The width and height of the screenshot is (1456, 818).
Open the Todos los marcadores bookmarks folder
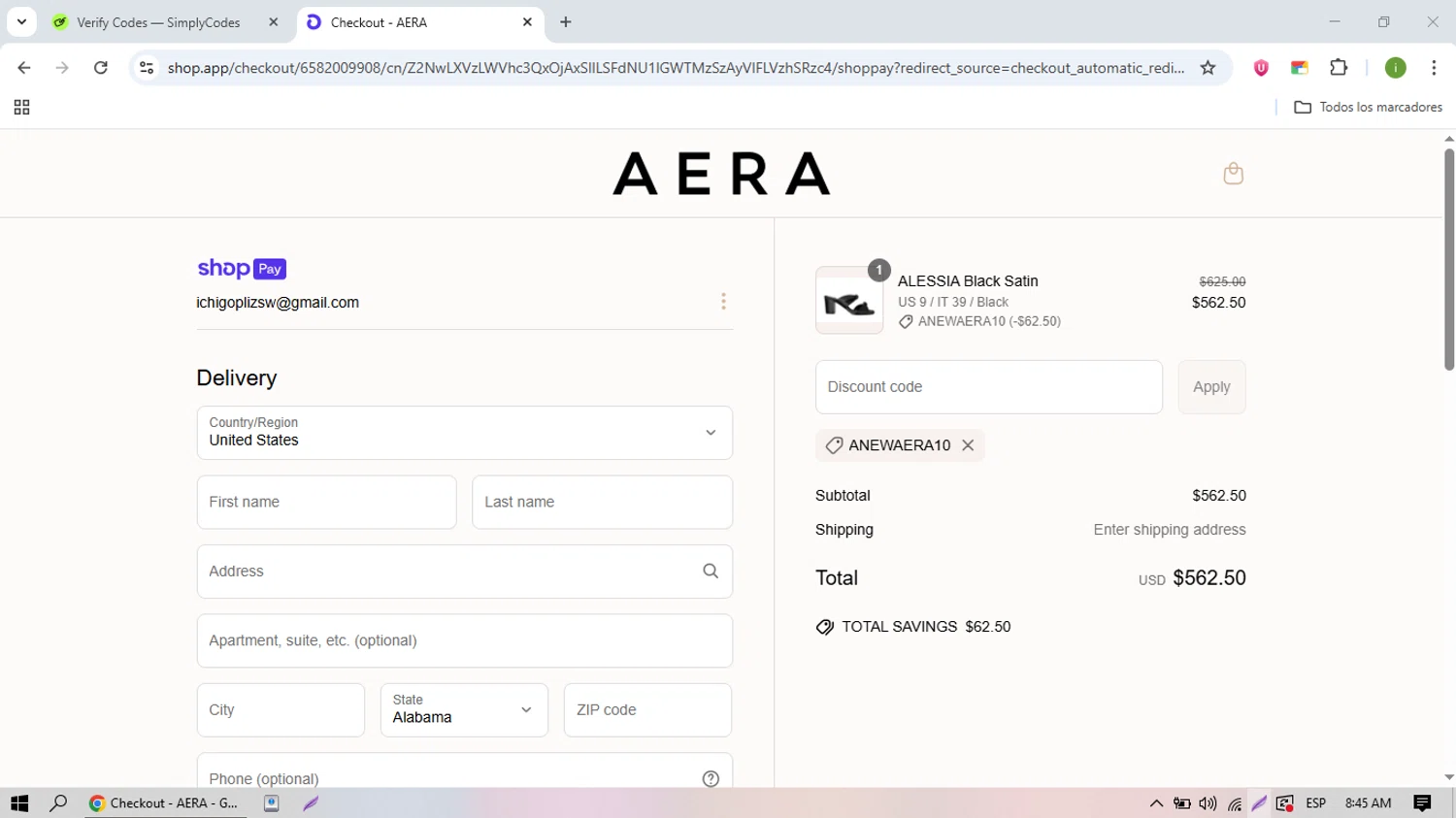coord(1368,108)
